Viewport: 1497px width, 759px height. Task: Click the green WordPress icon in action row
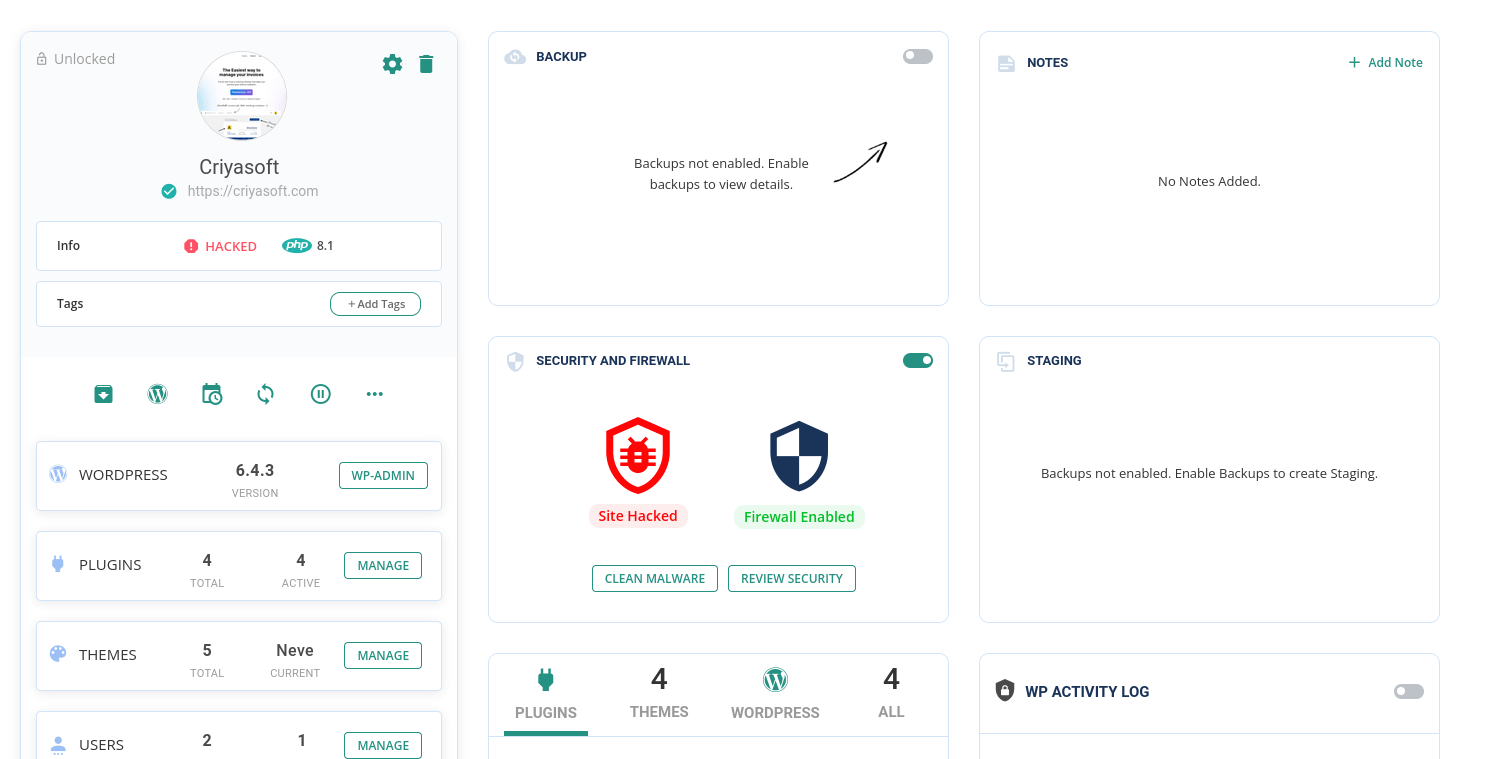pos(157,394)
